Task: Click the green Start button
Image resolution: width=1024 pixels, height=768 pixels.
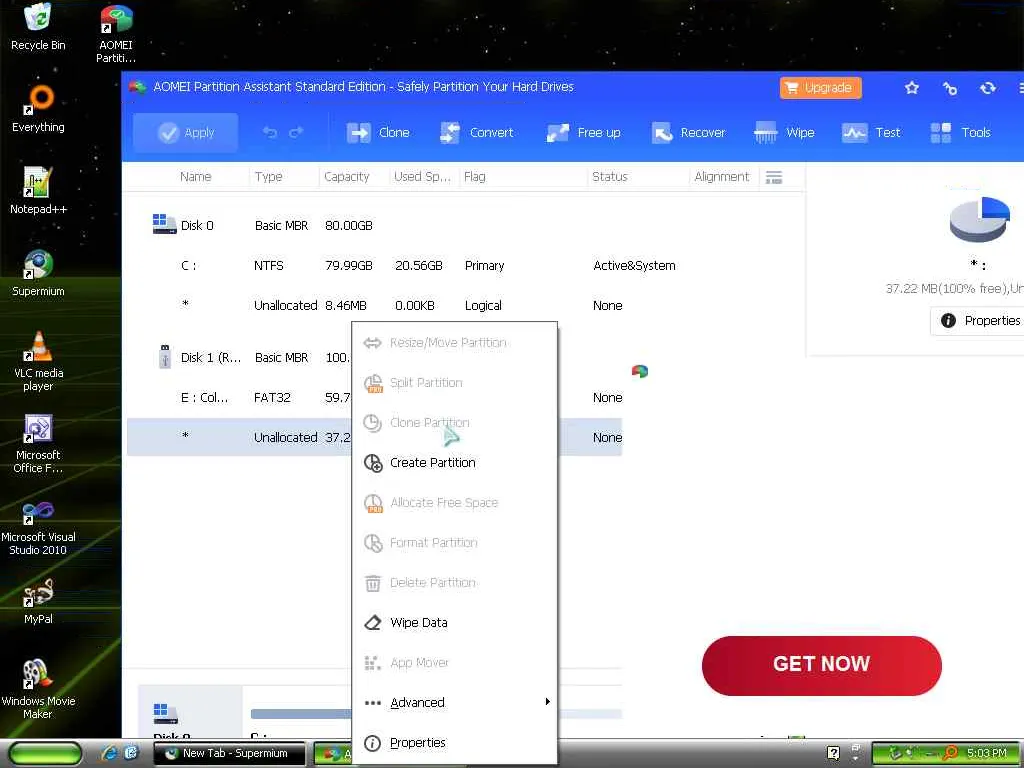Action: pos(44,754)
